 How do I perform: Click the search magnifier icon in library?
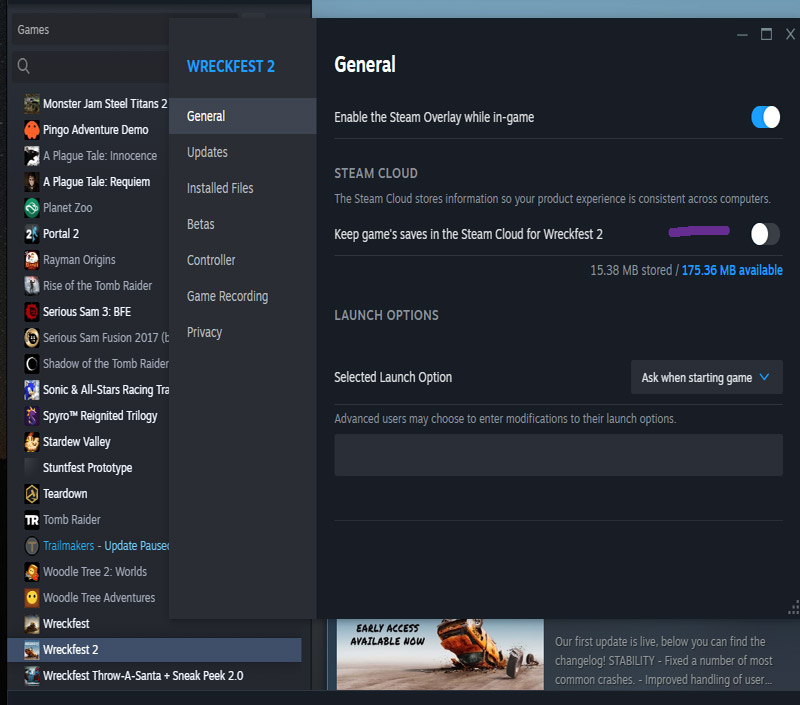click(x=23, y=66)
